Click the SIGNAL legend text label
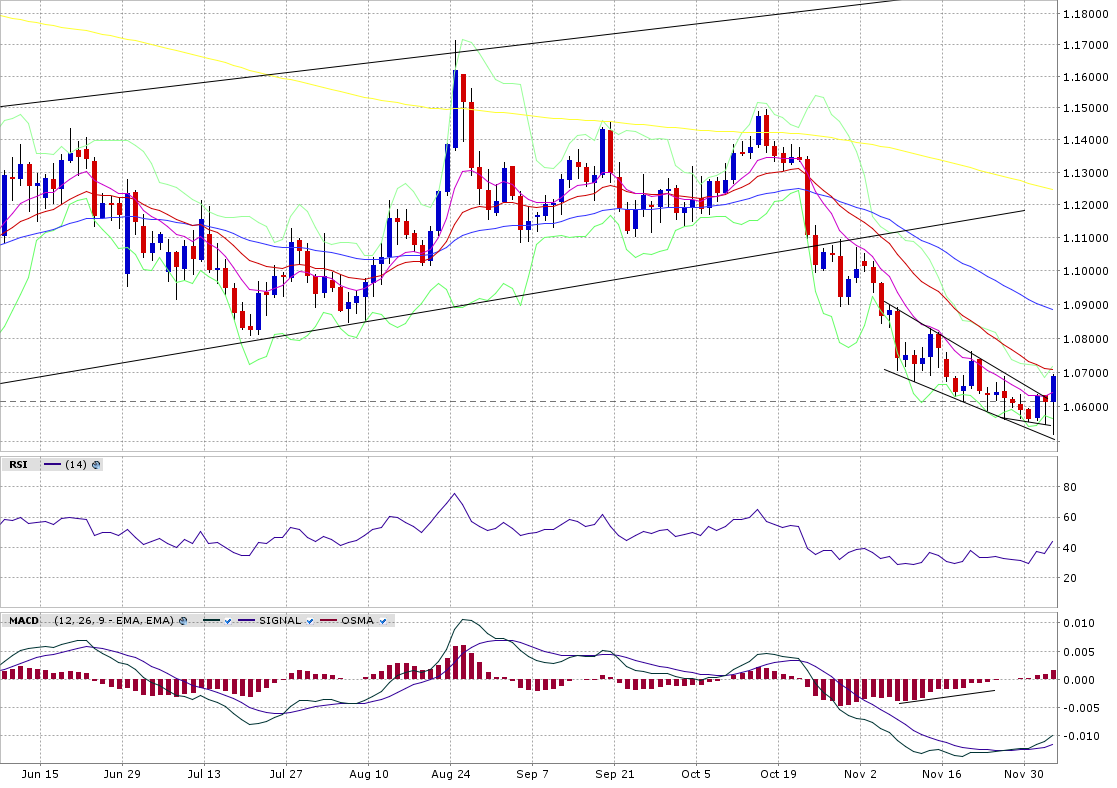Image resolution: width=1117 pixels, height=788 pixels. [279, 621]
